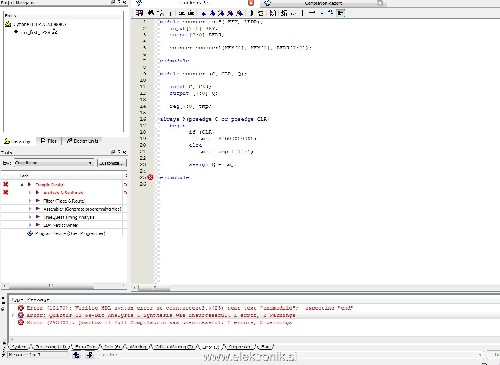Click the up arrow icon beside message number field
500x365 pixels.
point(76,355)
